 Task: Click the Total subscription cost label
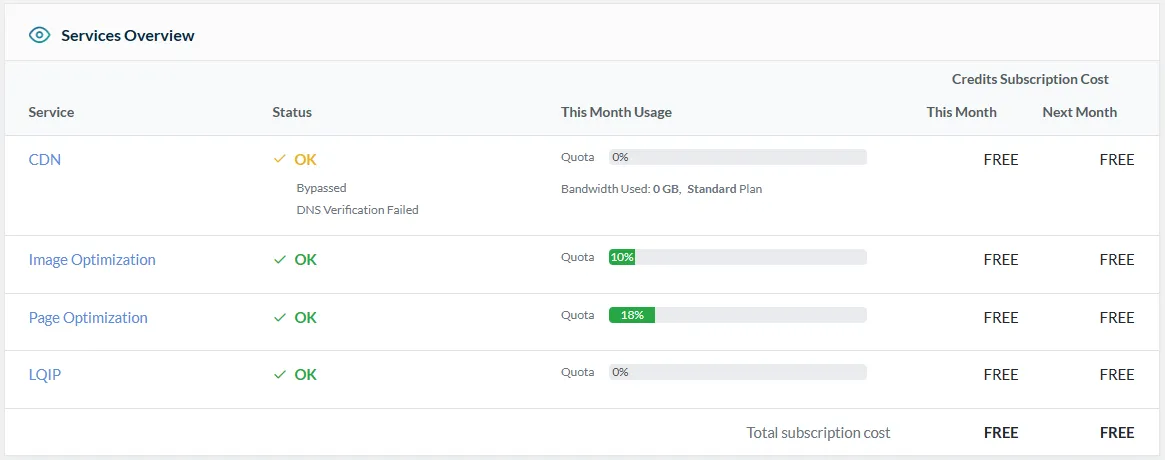pyautogui.click(x=818, y=433)
